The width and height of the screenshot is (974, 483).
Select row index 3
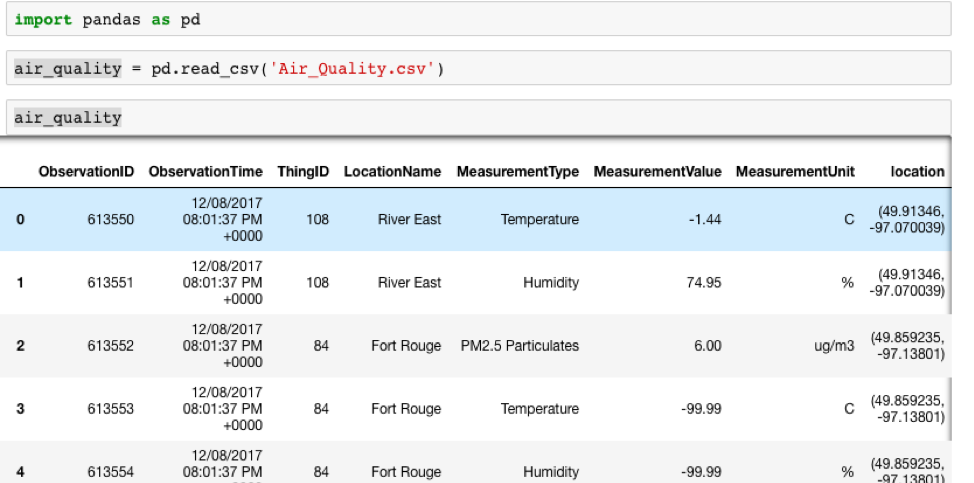coord(20,409)
